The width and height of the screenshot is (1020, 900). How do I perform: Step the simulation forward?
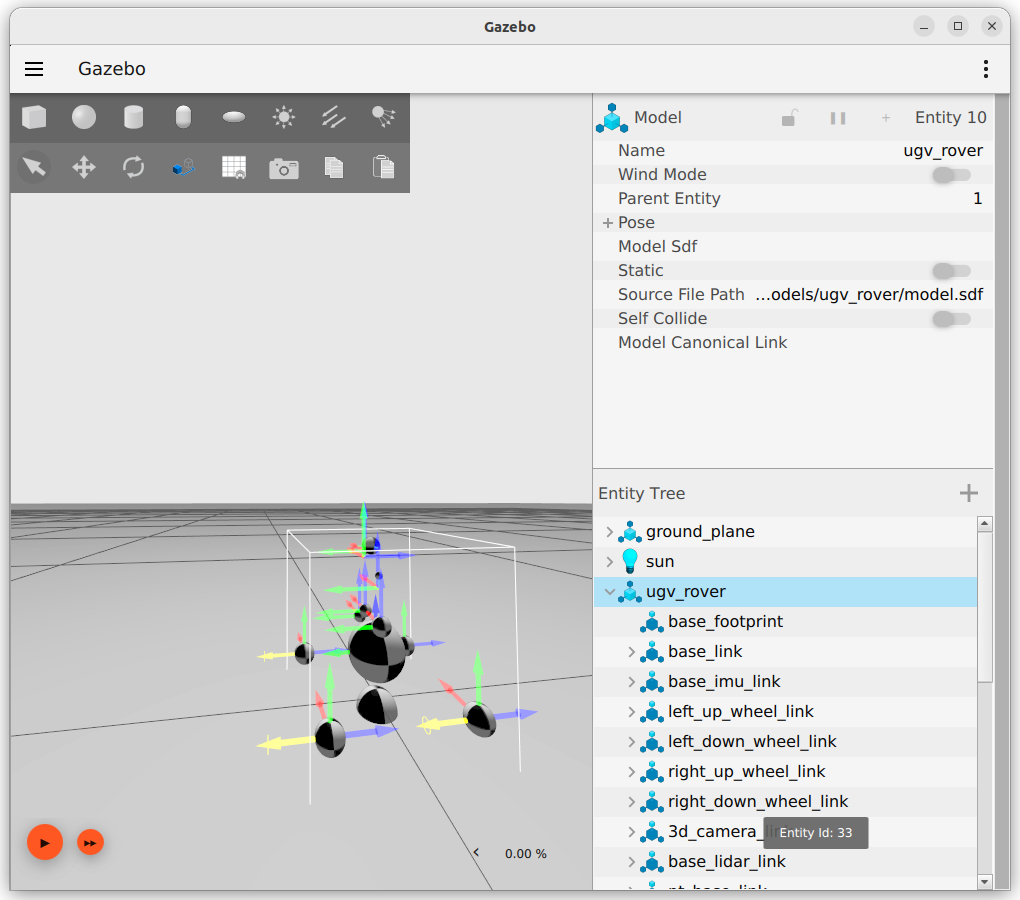(x=90, y=843)
